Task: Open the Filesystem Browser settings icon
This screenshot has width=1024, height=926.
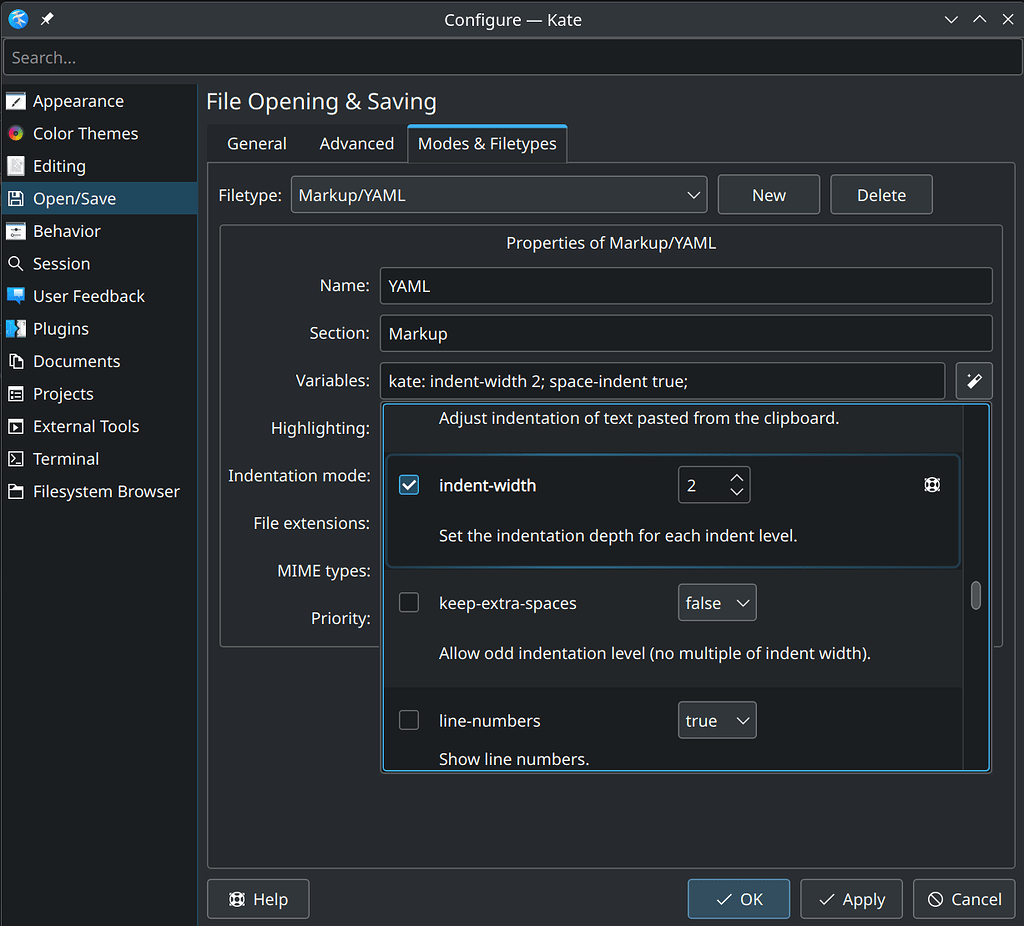Action: [x=16, y=492]
